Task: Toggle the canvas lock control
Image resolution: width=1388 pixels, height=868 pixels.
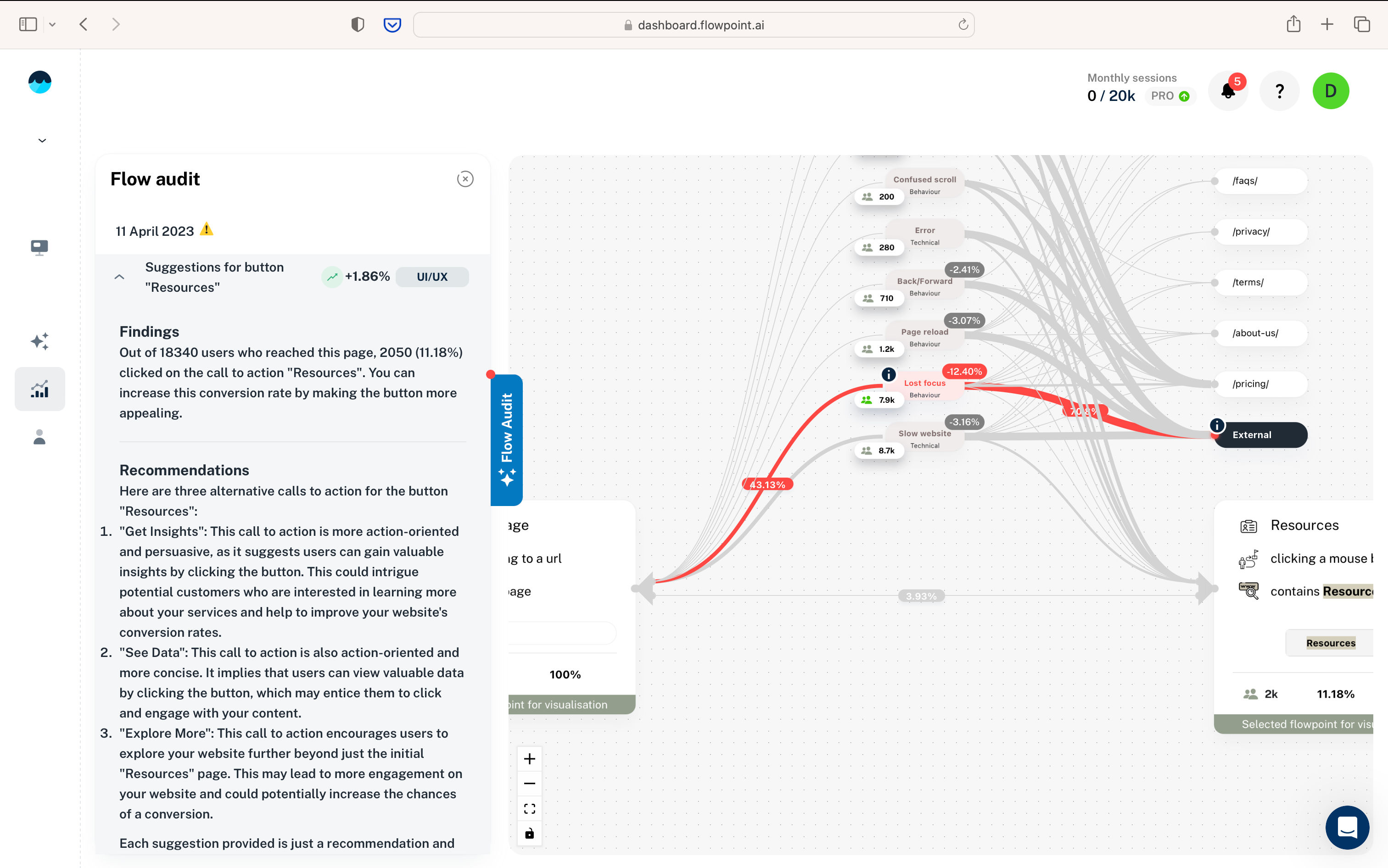Action: point(530,833)
